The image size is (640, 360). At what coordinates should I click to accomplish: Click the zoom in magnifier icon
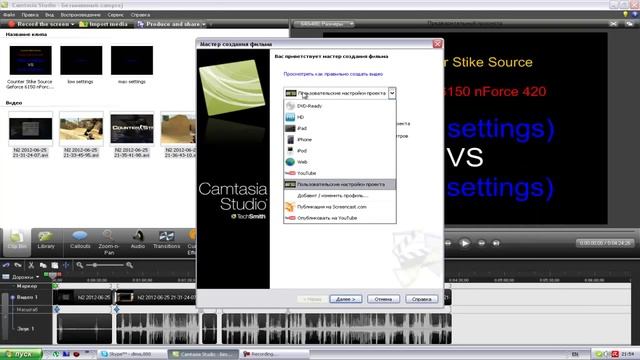(129, 265)
